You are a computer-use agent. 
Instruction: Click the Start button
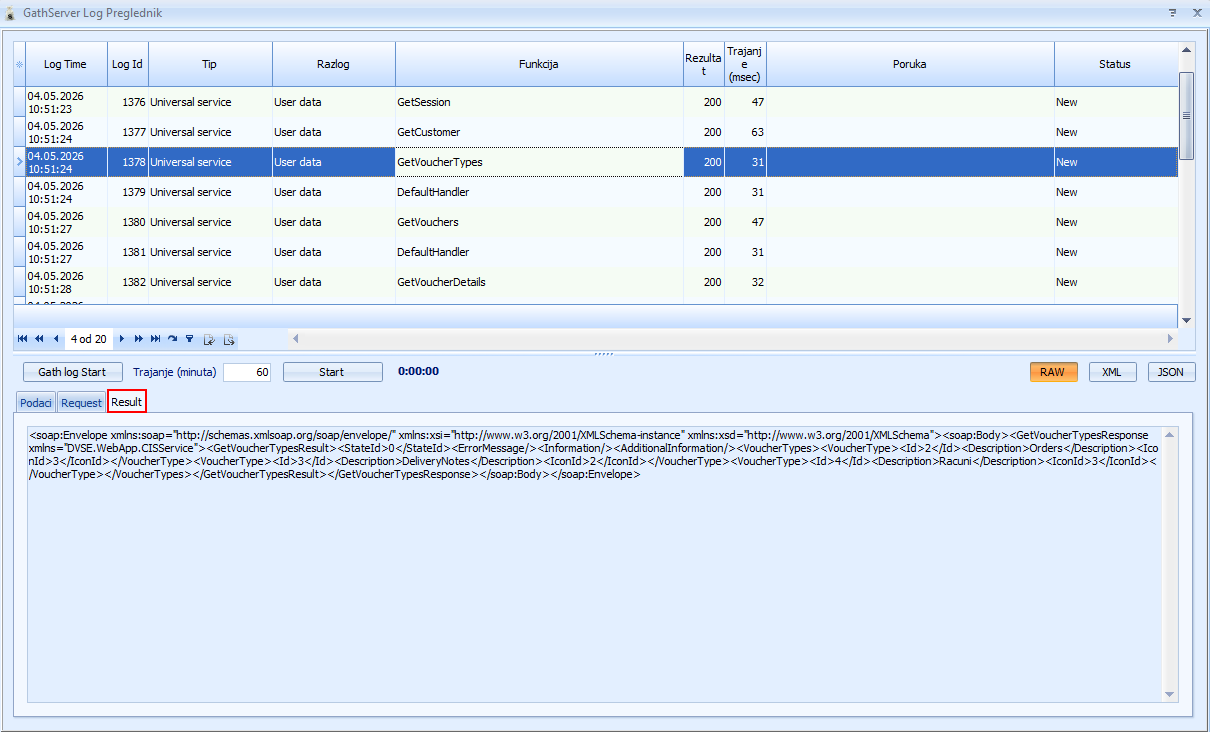pyautogui.click(x=332, y=372)
